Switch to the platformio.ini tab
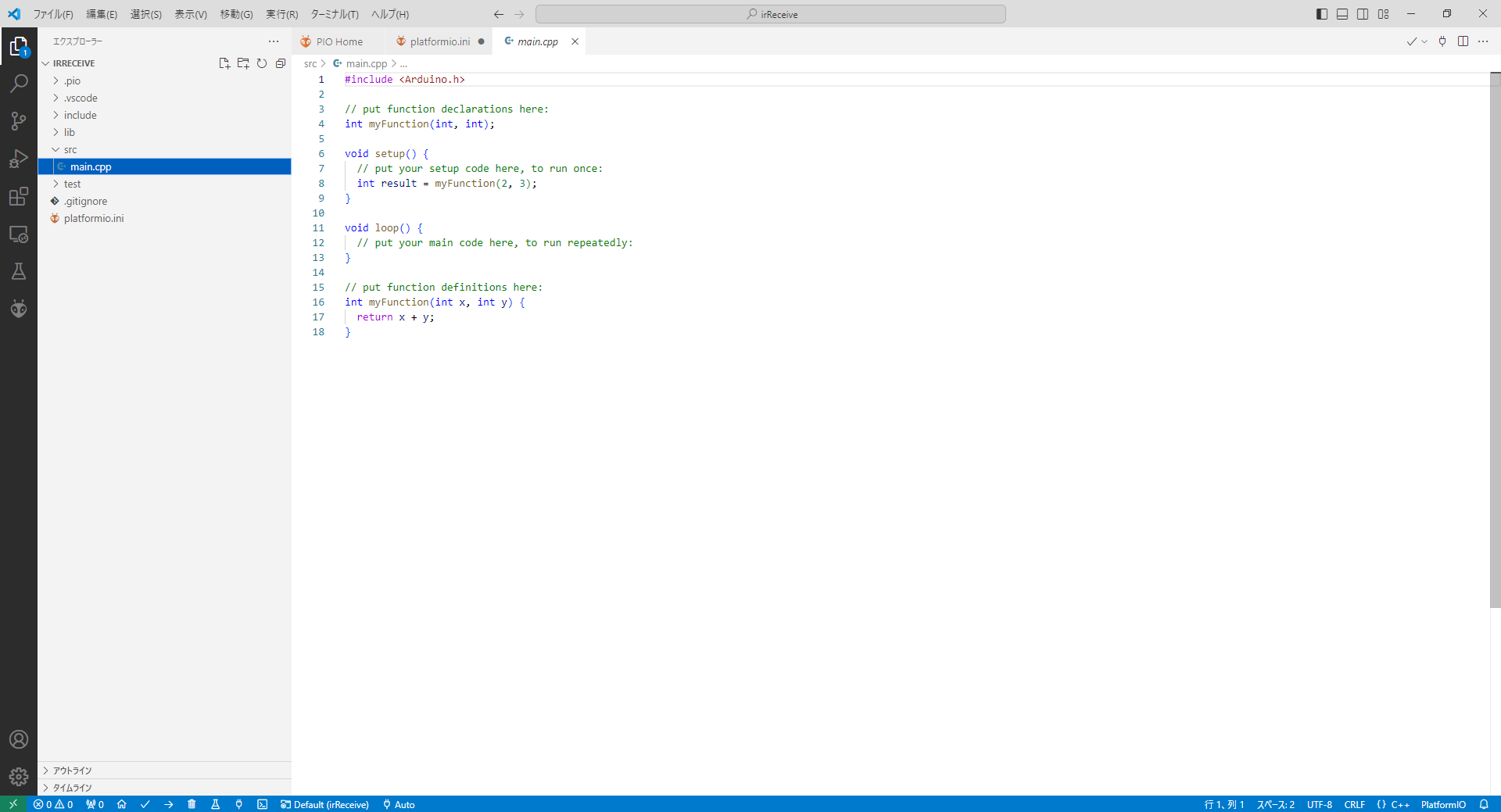This screenshot has height=812, width=1501. [x=439, y=41]
